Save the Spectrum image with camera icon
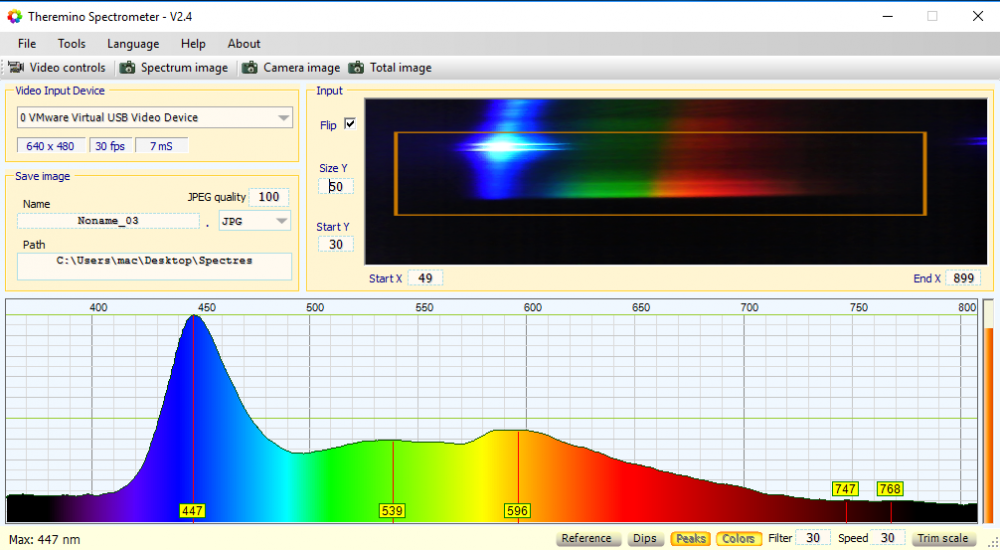The height and width of the screenshot is (550, 1000). (x=174, y=68)
